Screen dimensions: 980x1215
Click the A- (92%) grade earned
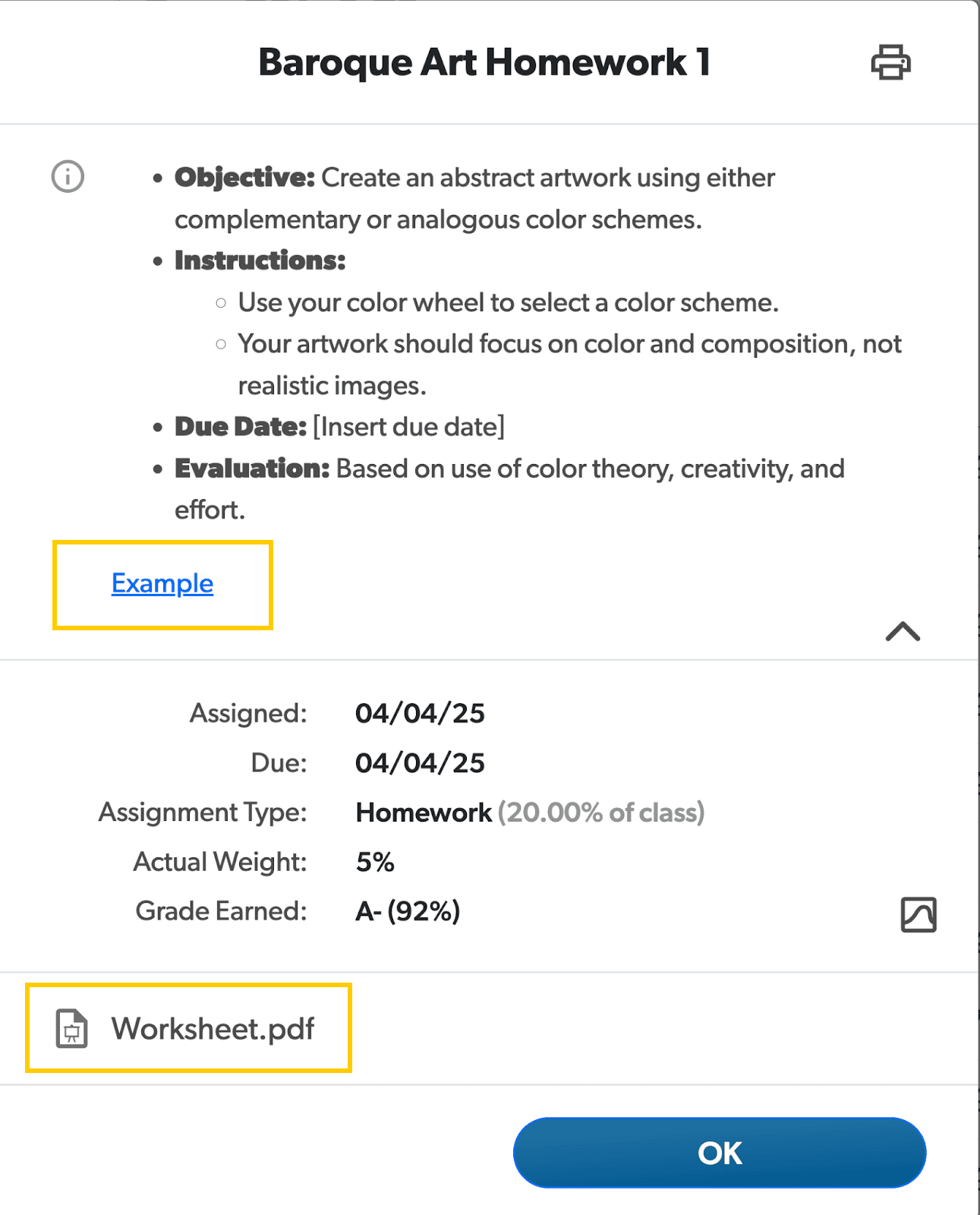coord(408,911)
